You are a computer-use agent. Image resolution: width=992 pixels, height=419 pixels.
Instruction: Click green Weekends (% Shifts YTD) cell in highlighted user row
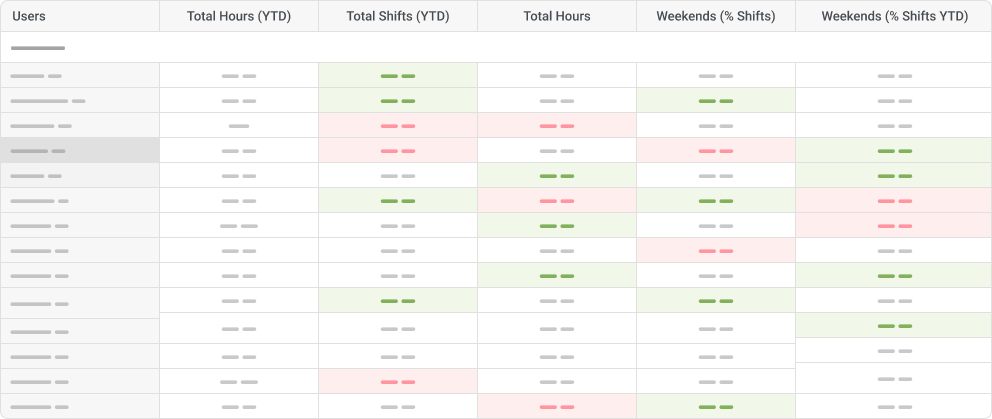(x=895, y=151)
